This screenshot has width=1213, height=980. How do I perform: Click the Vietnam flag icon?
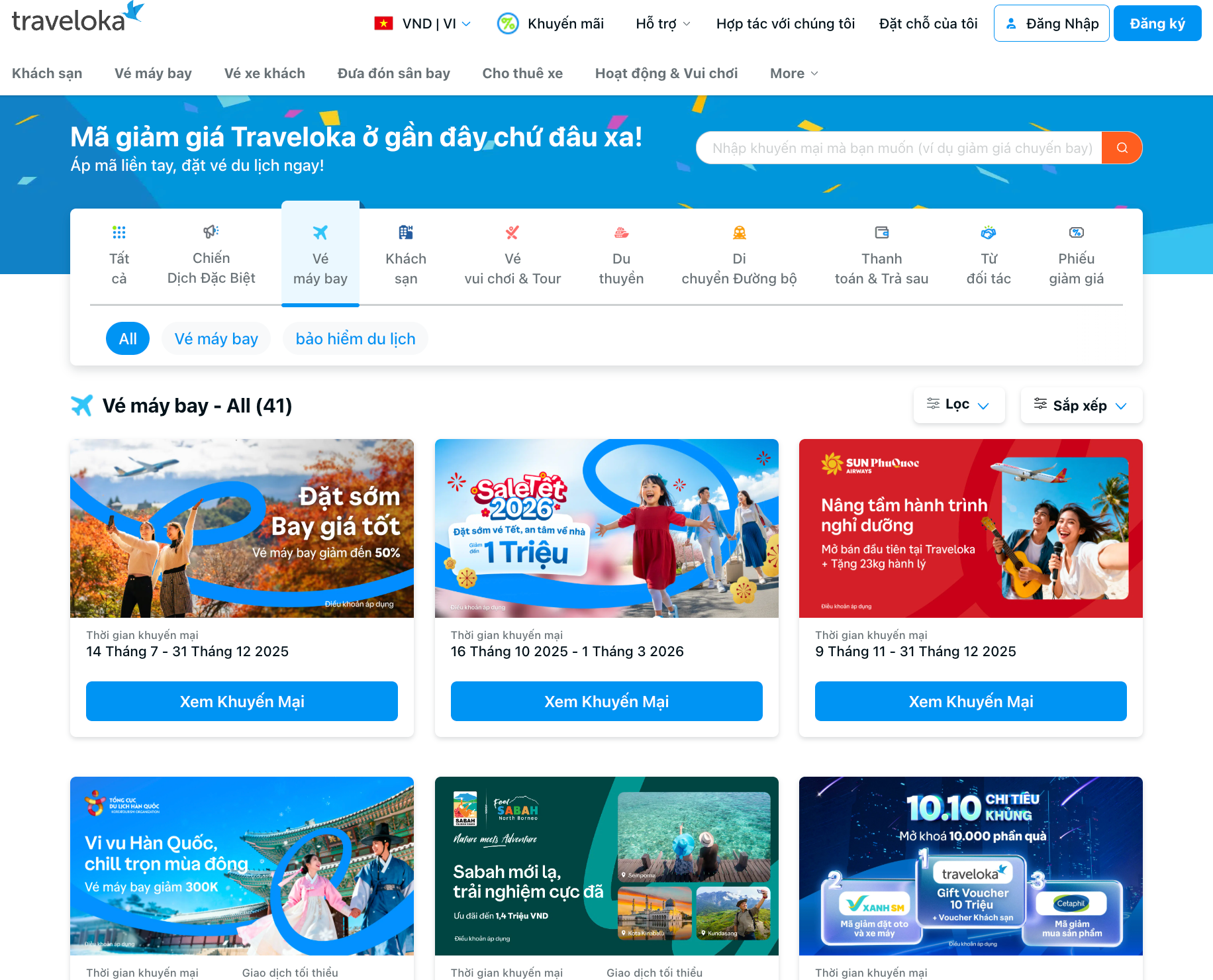point(383,24)
